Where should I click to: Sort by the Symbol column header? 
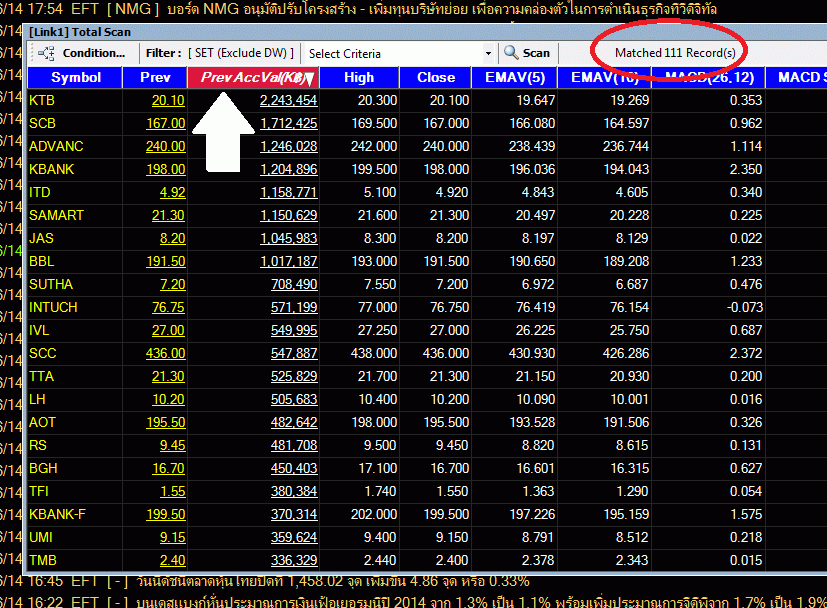click(75, 78)
